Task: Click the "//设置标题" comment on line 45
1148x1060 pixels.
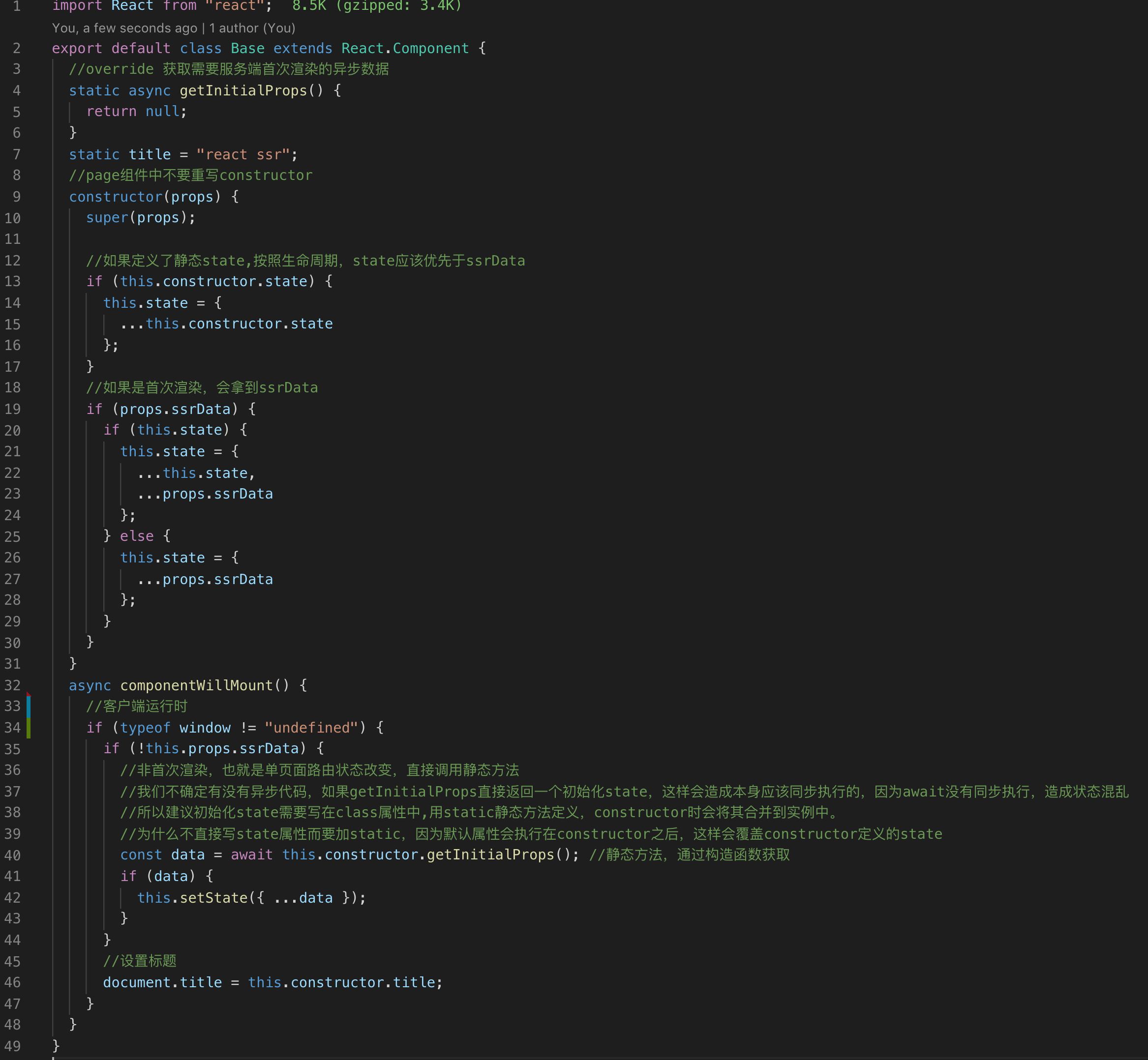Action: tap(140, 961)
